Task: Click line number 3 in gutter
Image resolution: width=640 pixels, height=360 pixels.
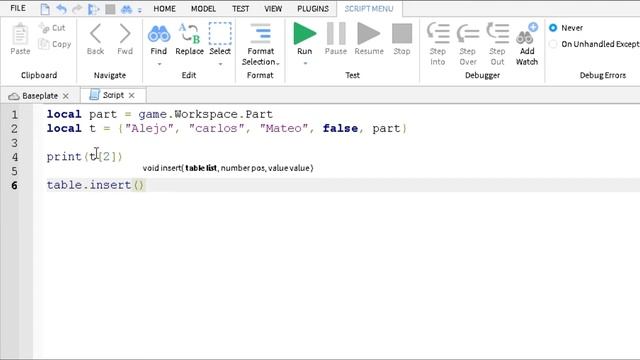Action: point(15,143)
